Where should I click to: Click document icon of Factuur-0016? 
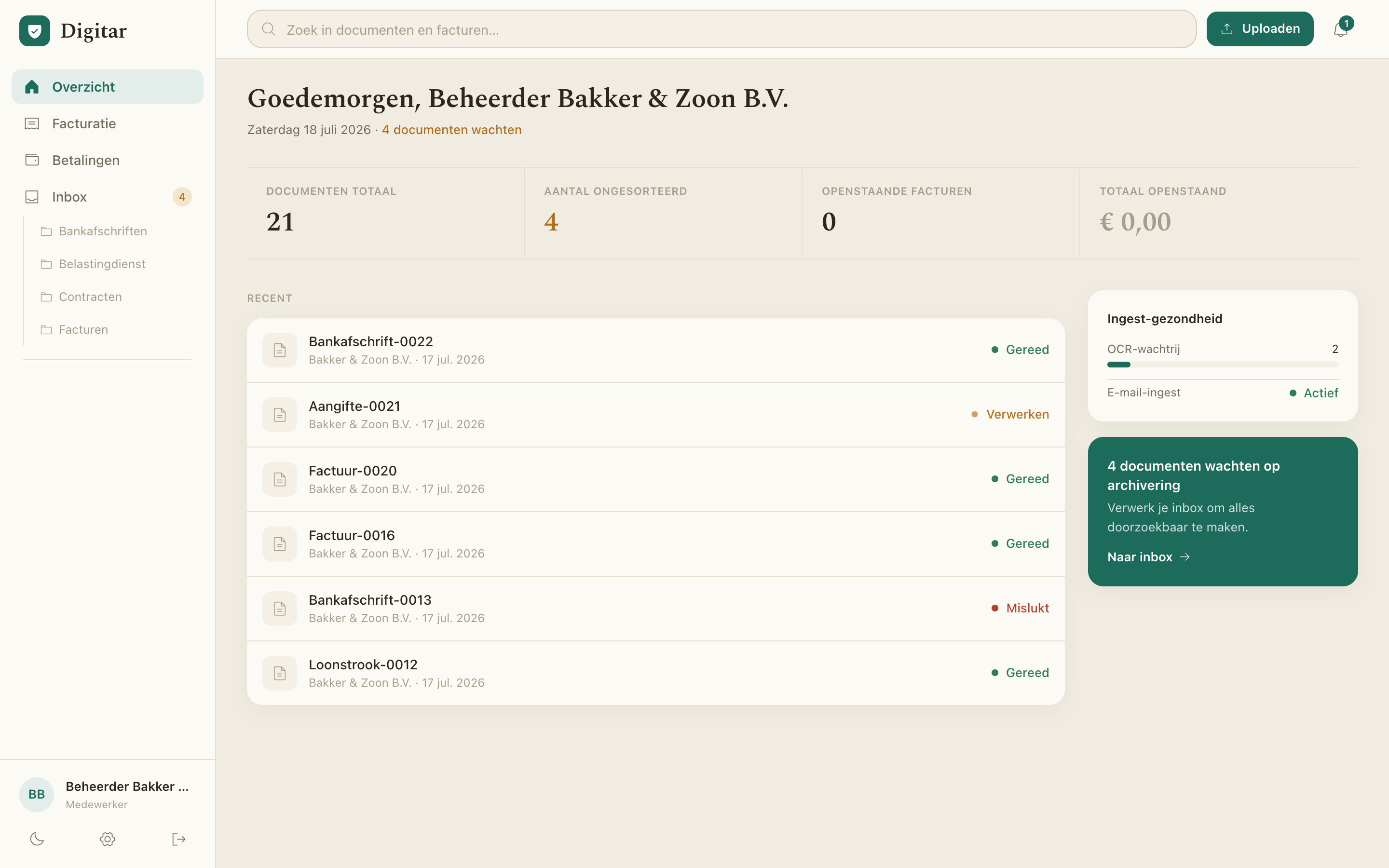pyautogui.click(x=280, y=543)
